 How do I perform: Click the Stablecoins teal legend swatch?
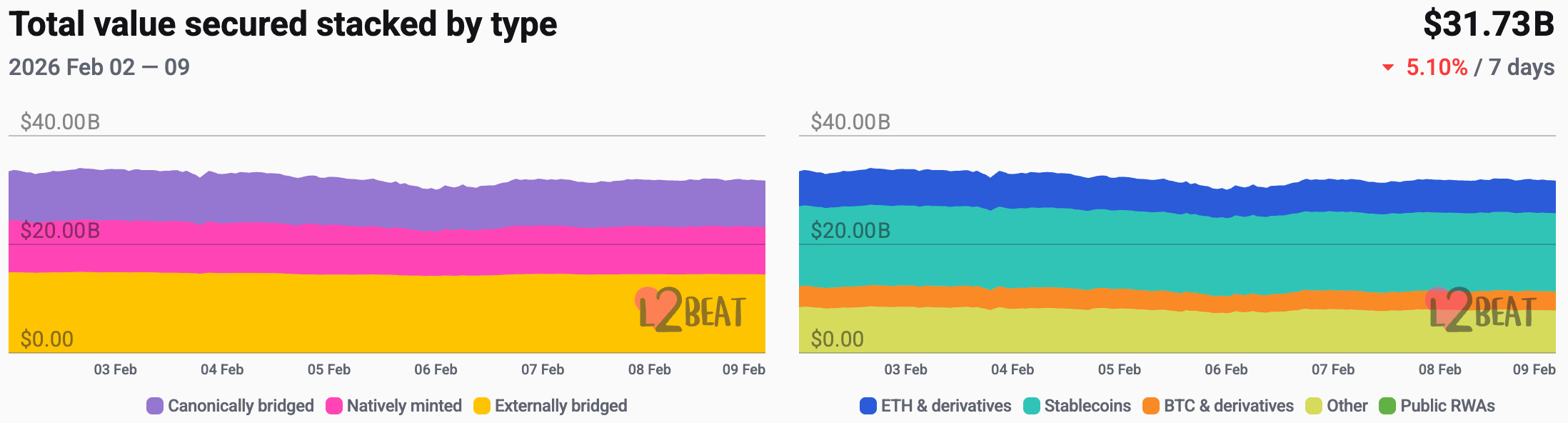coord(1031,406)
